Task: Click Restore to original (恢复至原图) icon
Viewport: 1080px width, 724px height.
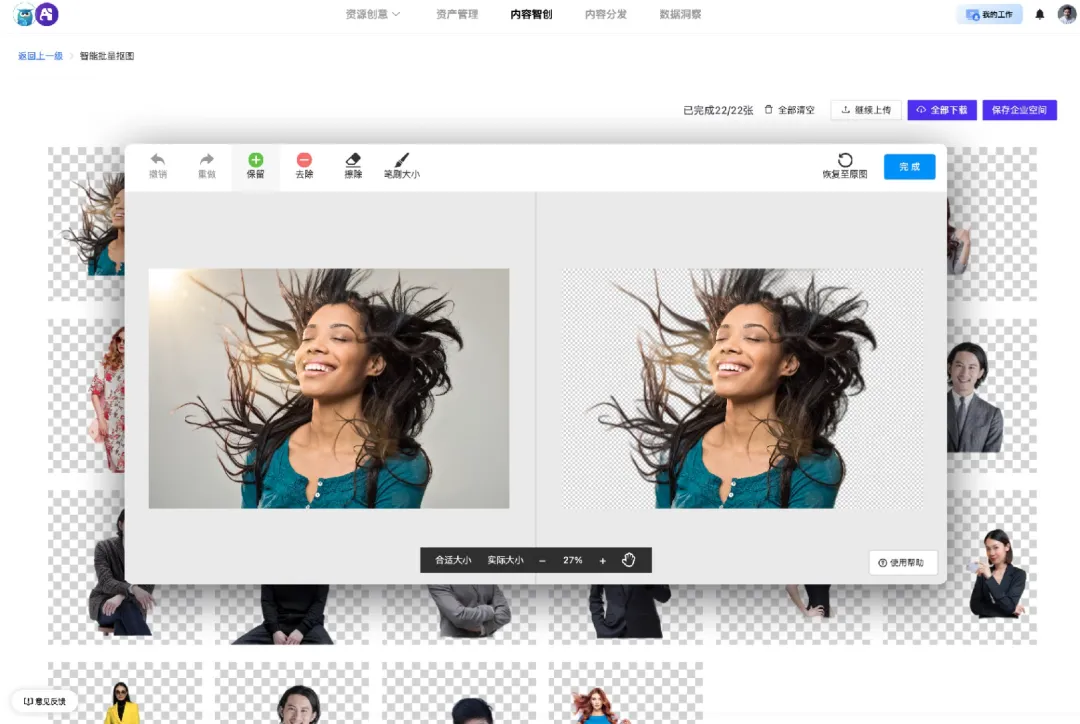Action: (x=845, y=166)
